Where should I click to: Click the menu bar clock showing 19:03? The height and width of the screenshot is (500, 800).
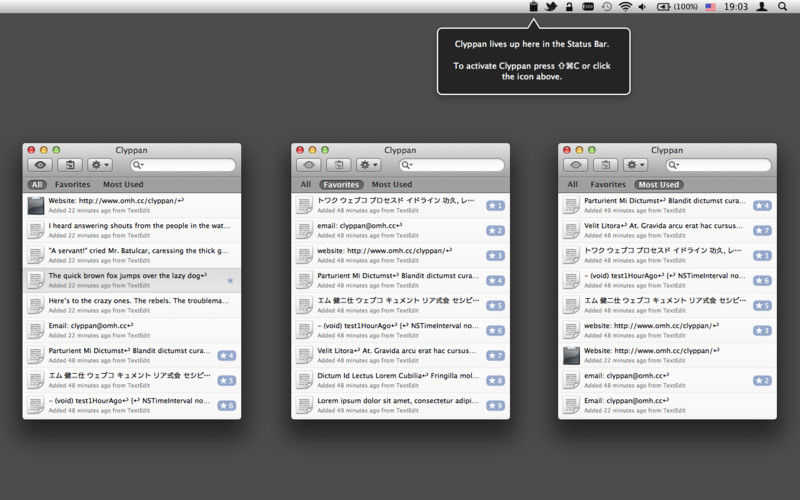736,7
